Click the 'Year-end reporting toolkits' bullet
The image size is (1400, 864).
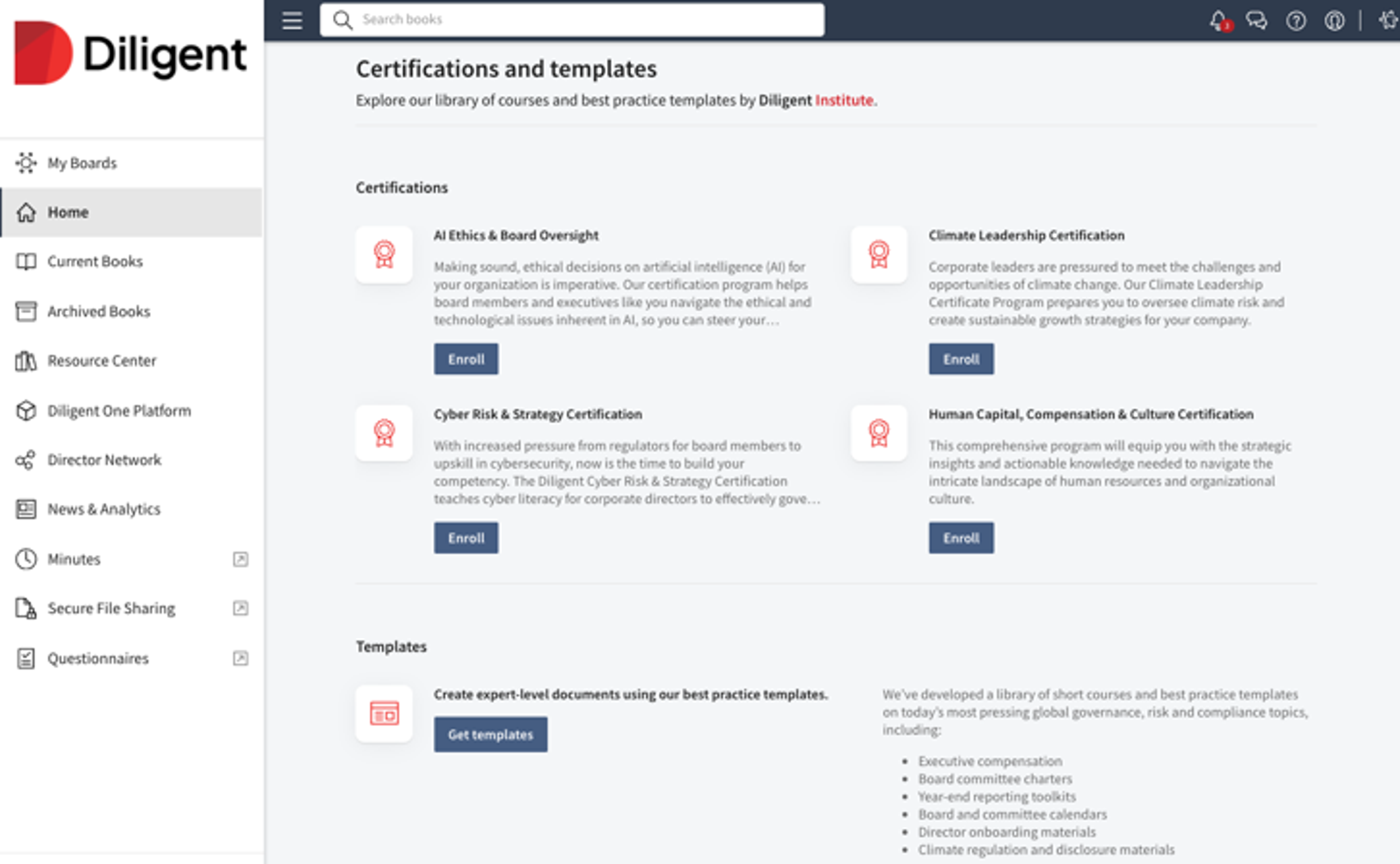coord(997,797)
